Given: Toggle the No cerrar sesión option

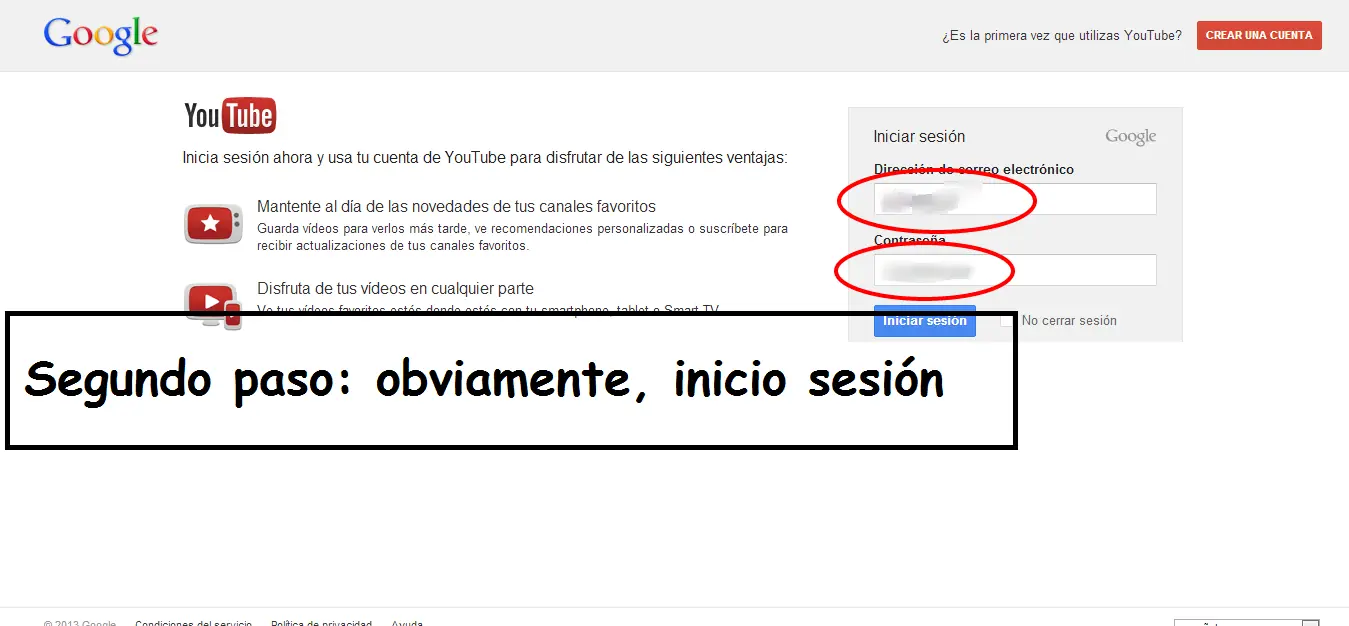Looking at the screenshot, I should point(1007,321).
